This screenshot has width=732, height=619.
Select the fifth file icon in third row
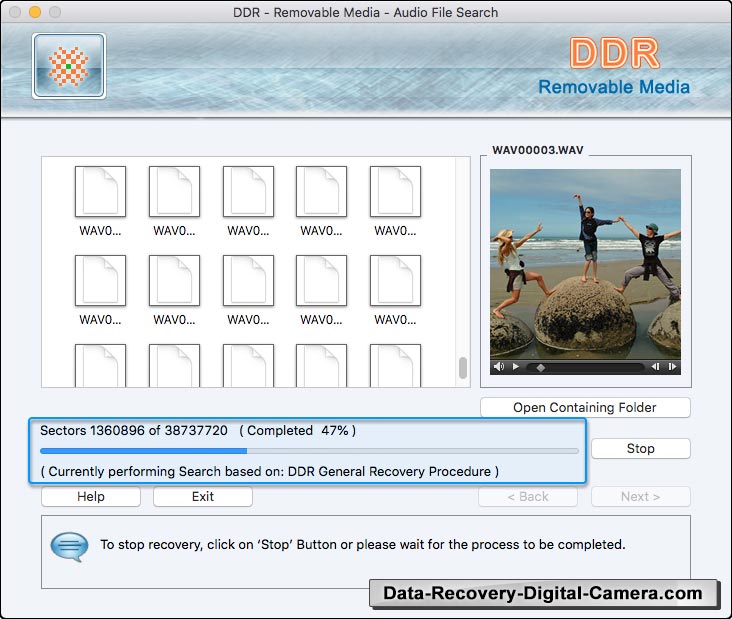[x=395, y=366]
